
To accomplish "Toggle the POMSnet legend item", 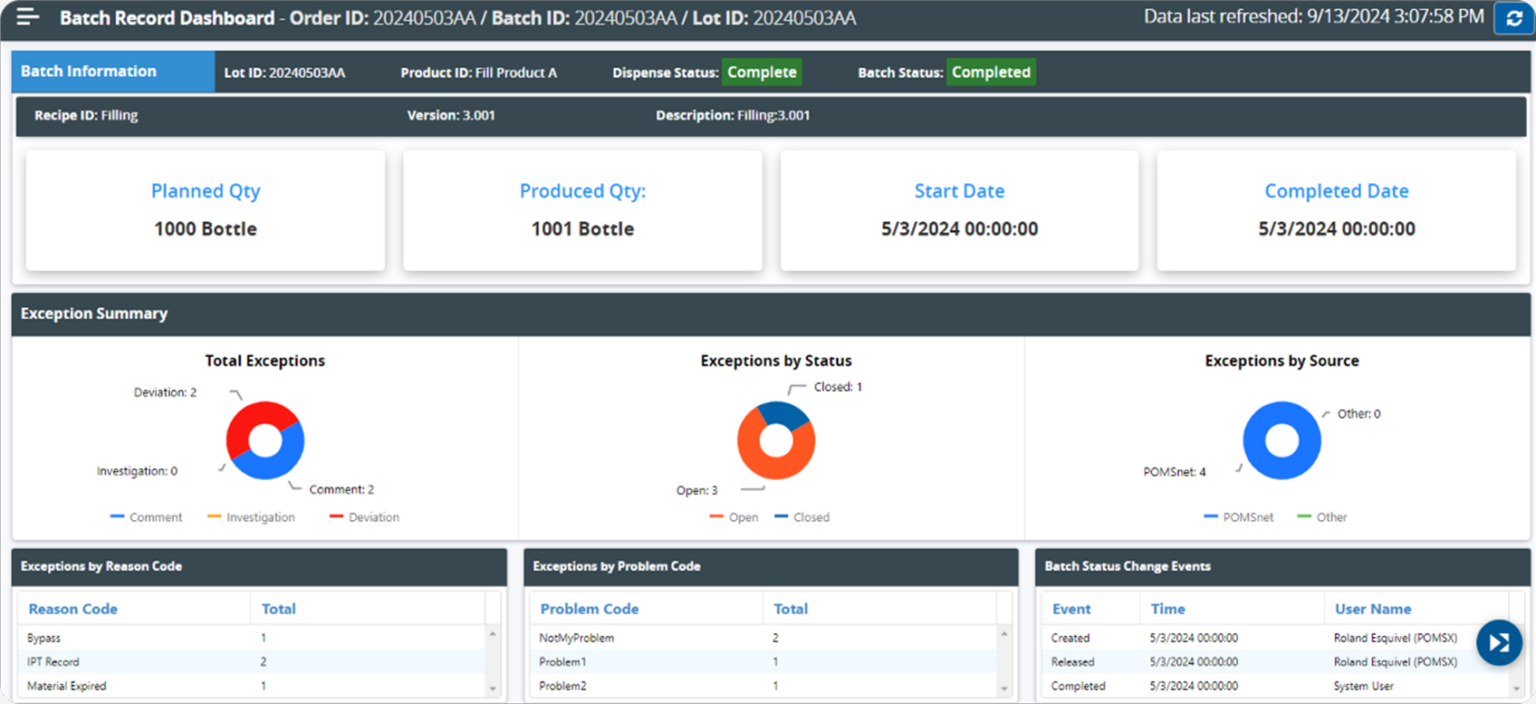I will [1239, 517].
